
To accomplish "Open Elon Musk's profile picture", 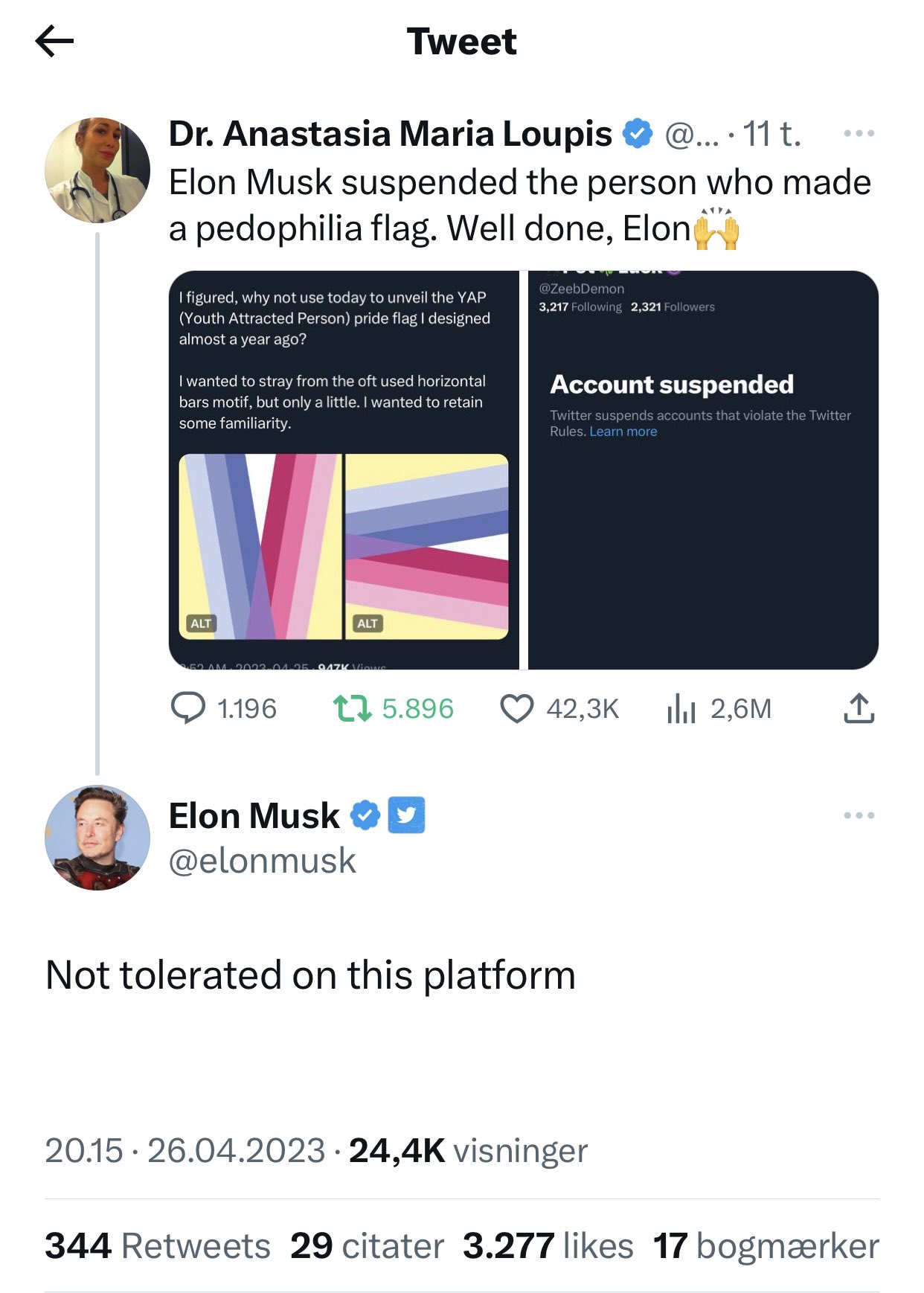I will pos(97,838).
